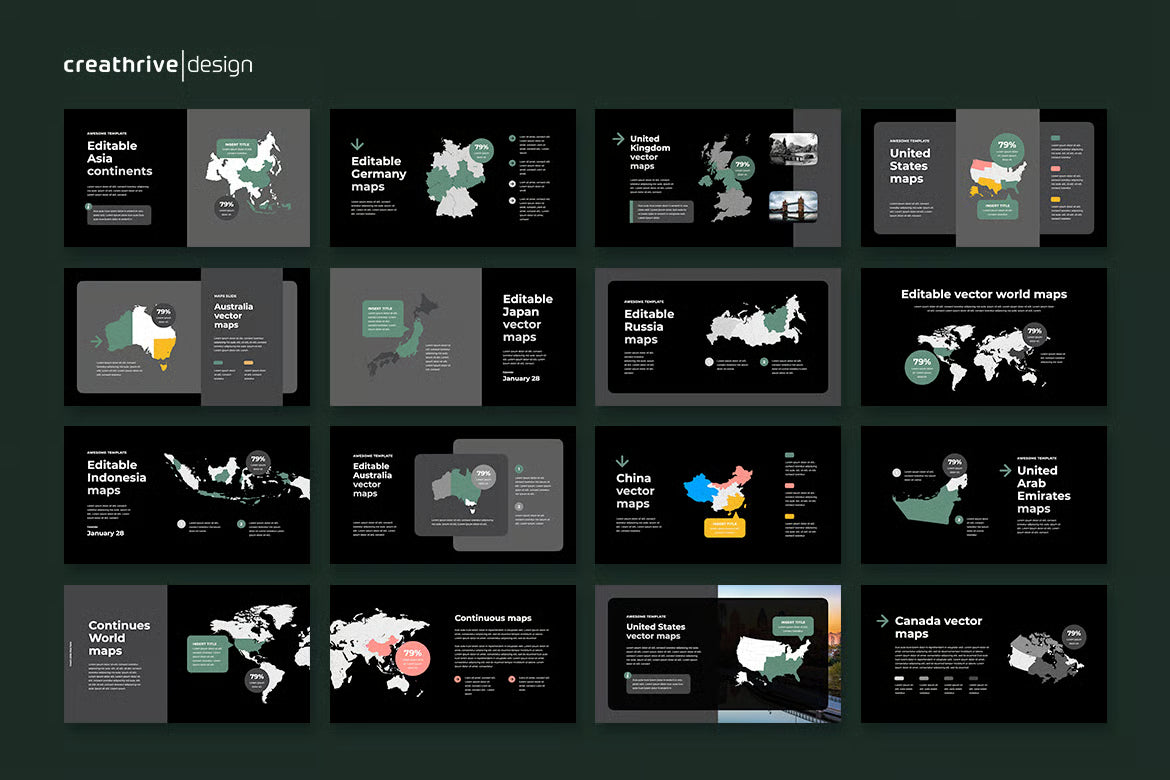
Task: Click the down arrow above China vector maps title
Action: tap(622, 461)
